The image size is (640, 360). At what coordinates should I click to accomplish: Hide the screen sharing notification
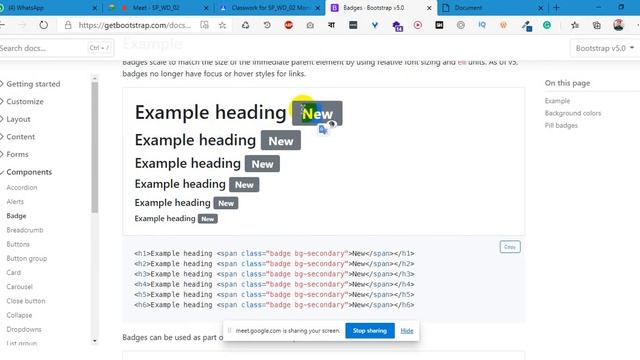coord(407,331)
